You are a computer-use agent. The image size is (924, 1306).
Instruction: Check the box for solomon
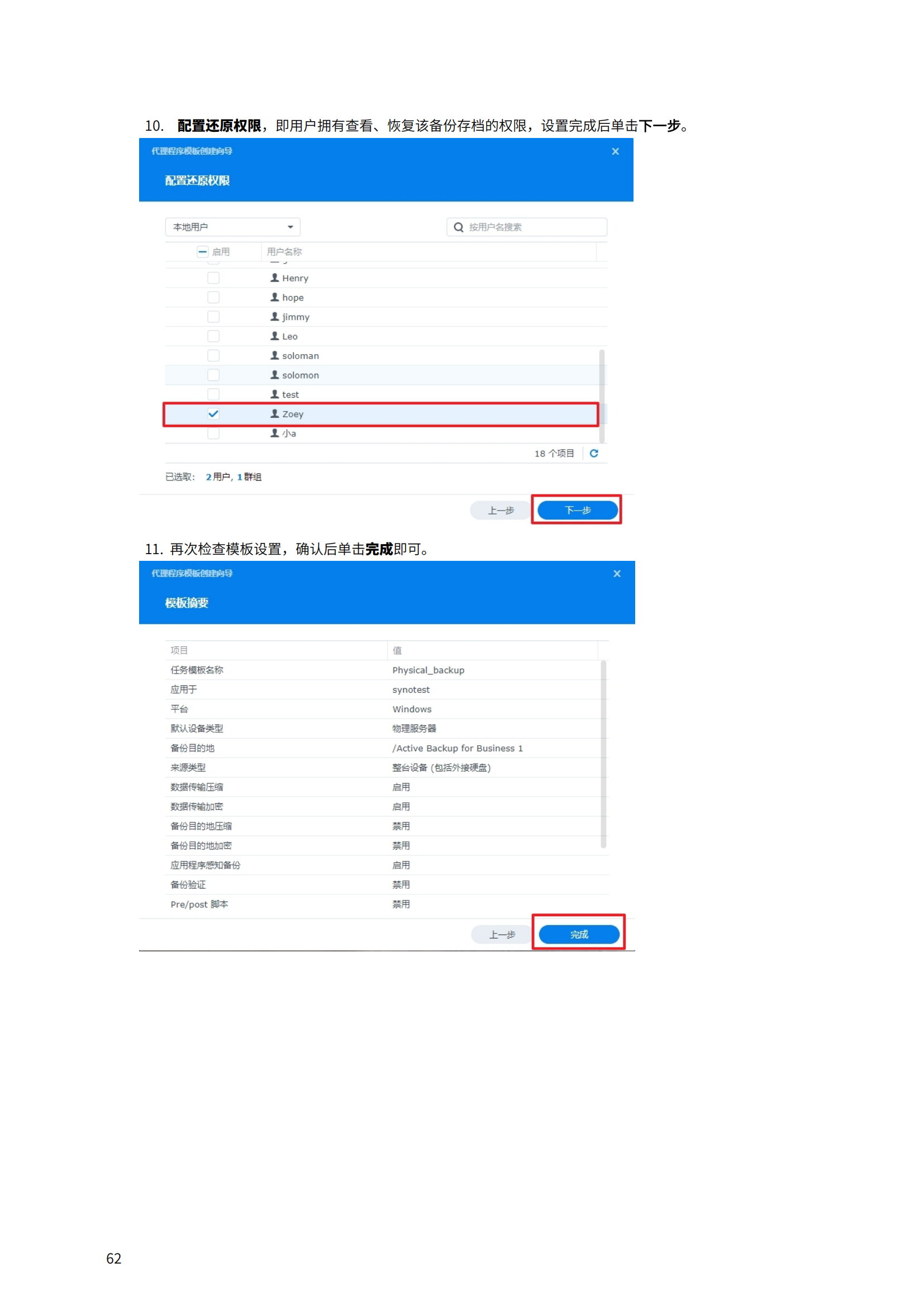pos(213,374)
